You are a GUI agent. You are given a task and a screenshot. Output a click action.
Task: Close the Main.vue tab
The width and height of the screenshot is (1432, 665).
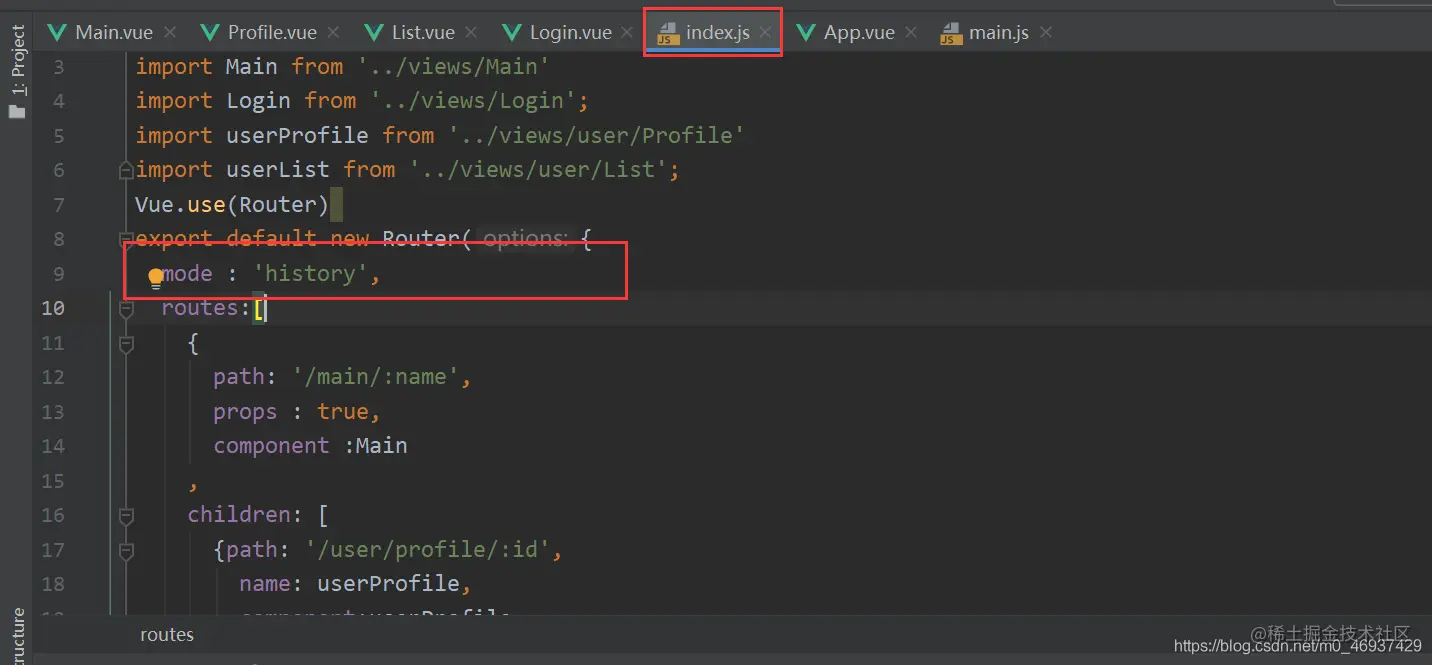pyautogui.click(x=170, y=32)
